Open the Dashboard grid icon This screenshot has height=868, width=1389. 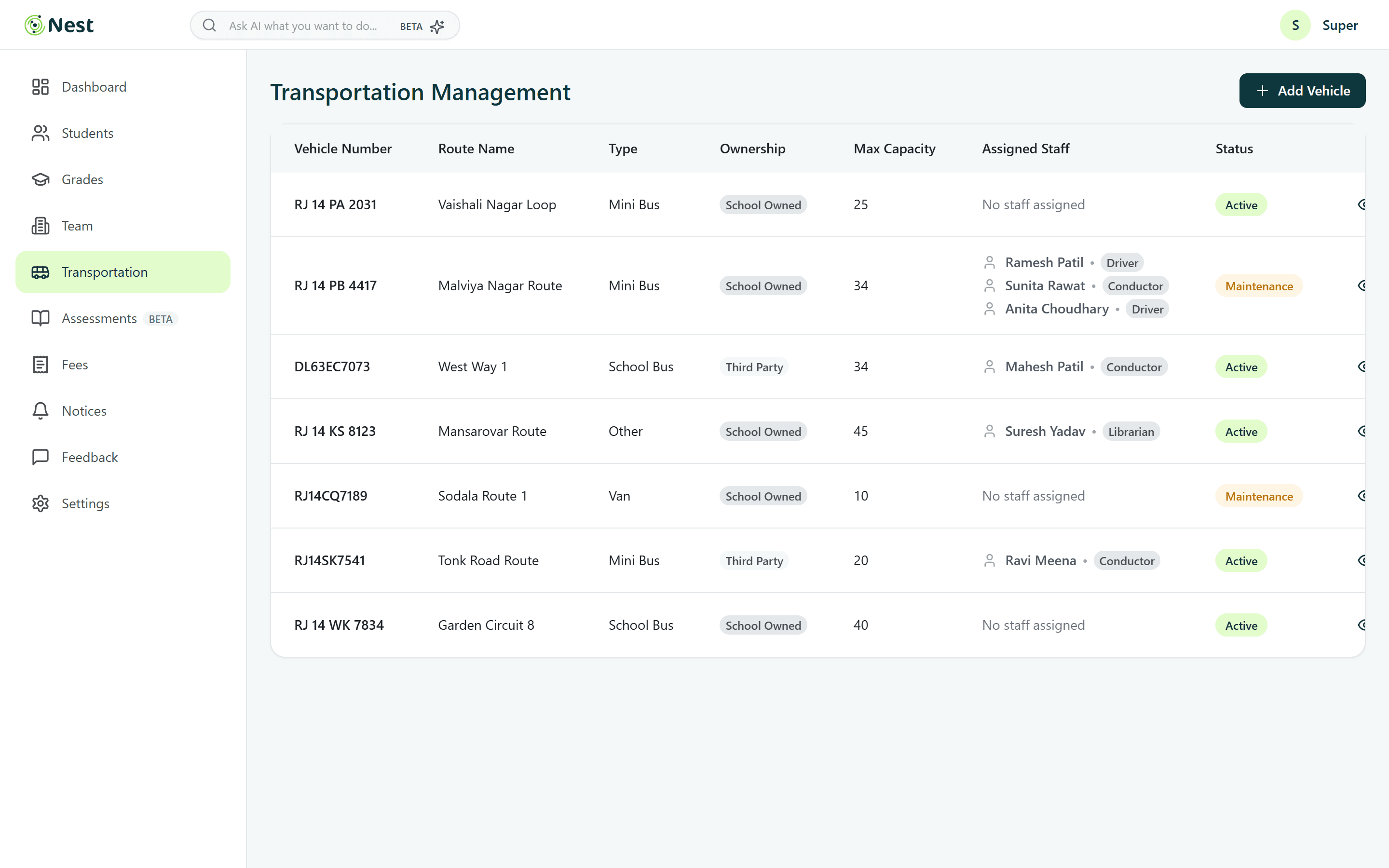click(40, 87)
